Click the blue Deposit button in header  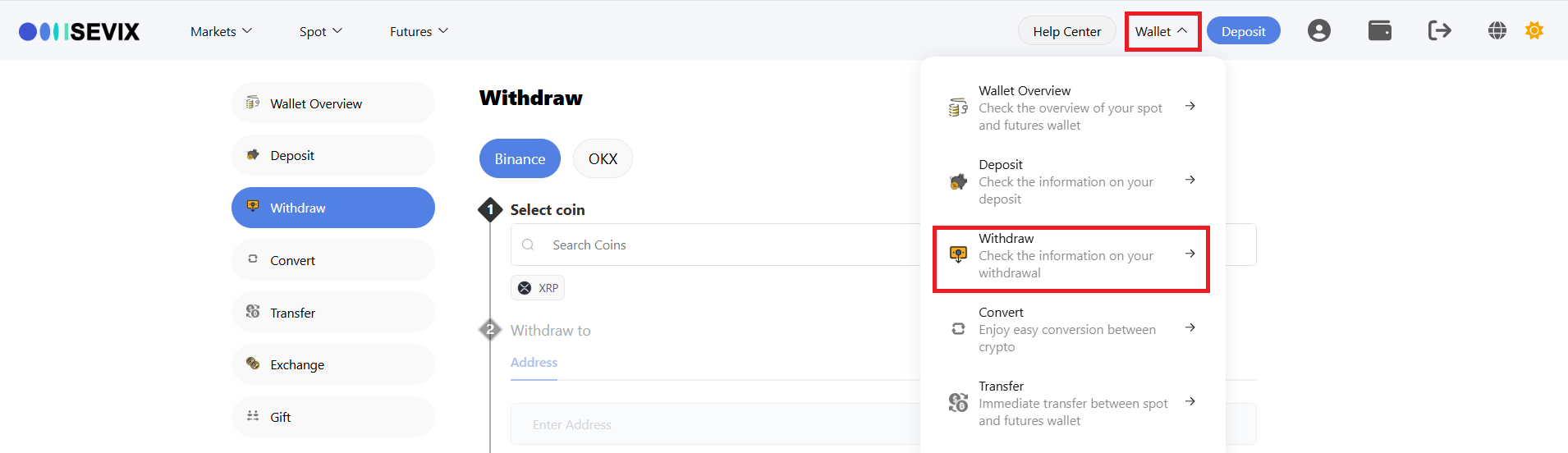coord(1243,31)
